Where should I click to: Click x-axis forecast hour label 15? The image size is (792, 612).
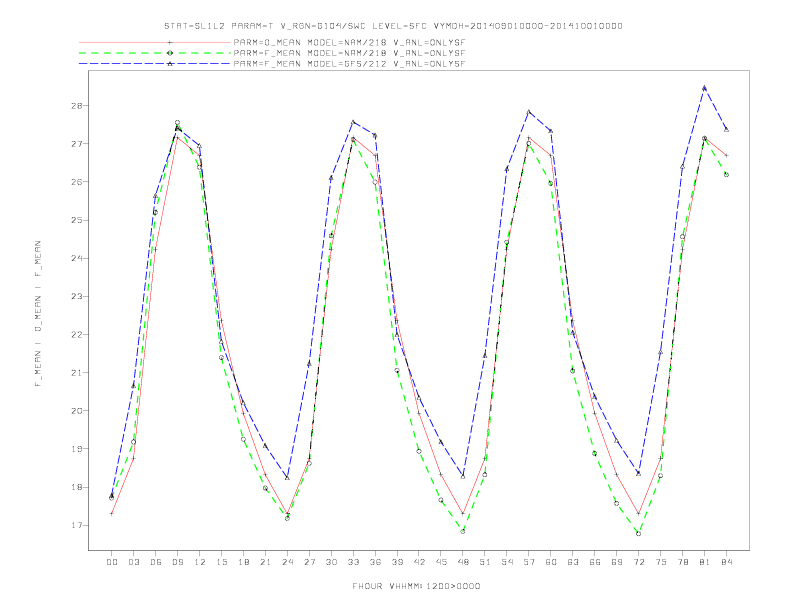tap(222, 562)
